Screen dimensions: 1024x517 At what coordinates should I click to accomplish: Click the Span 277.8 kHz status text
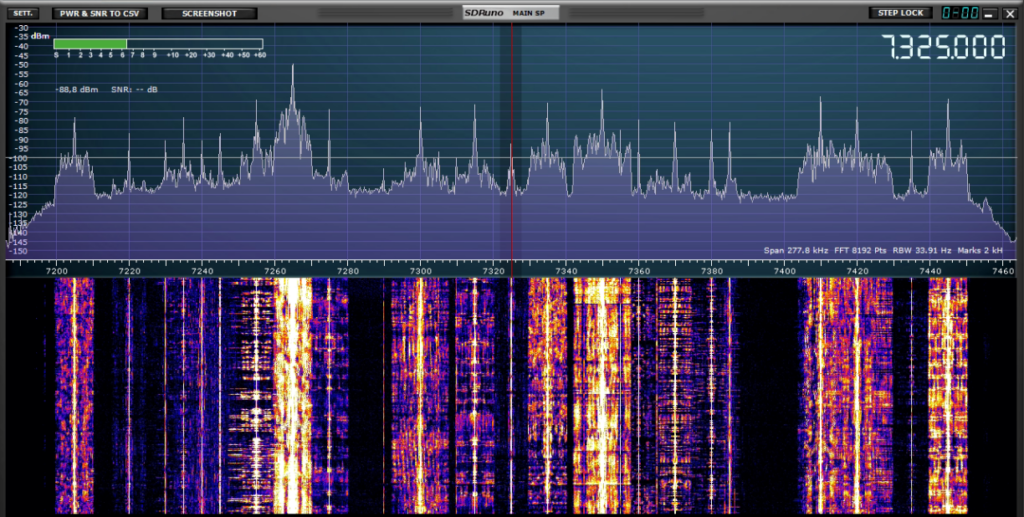point(798,251)
